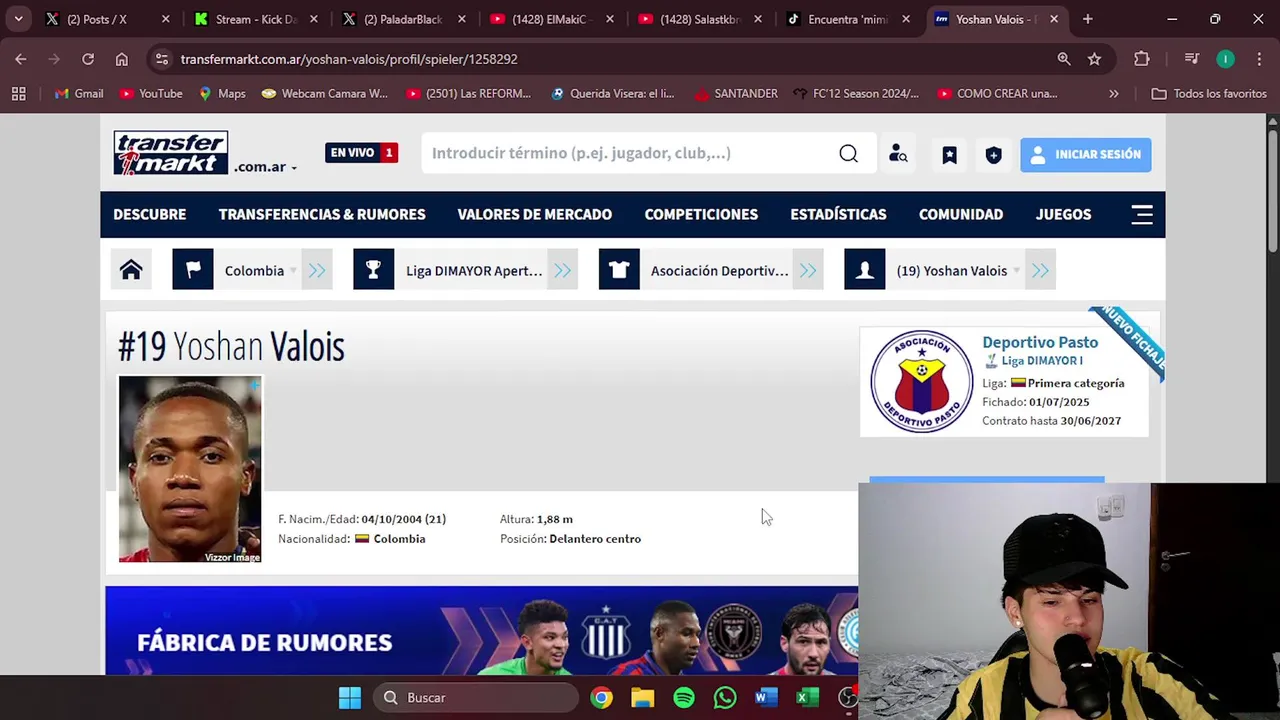Expand arrows after Yoshan Valois breadcrumb
Viewport: 1280px width, 720px height.
pyautogui.click(x=1041, y=271)
